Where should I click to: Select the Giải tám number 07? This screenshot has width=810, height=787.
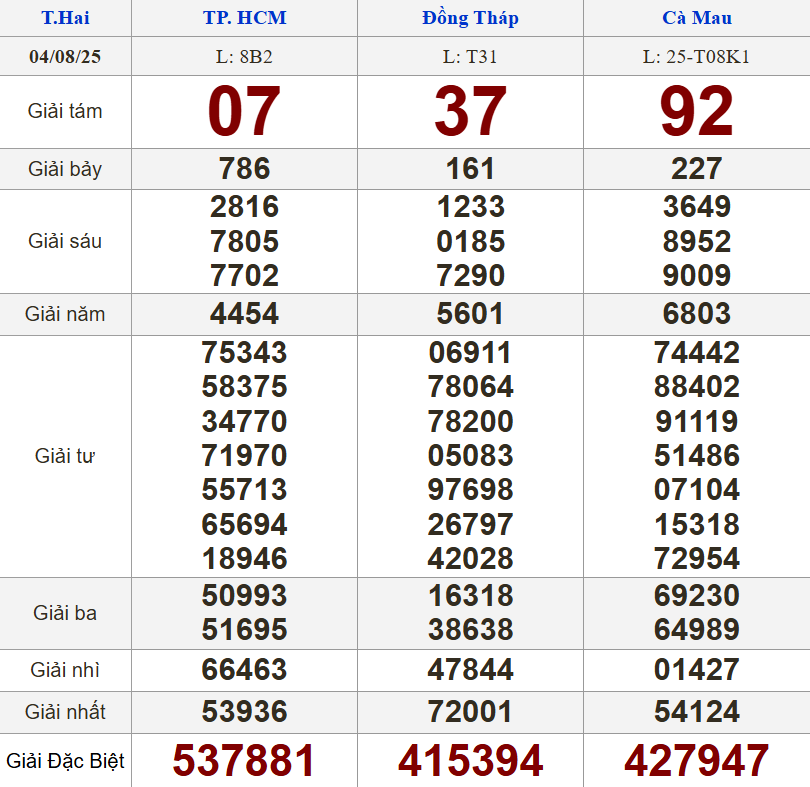(244, 112)
